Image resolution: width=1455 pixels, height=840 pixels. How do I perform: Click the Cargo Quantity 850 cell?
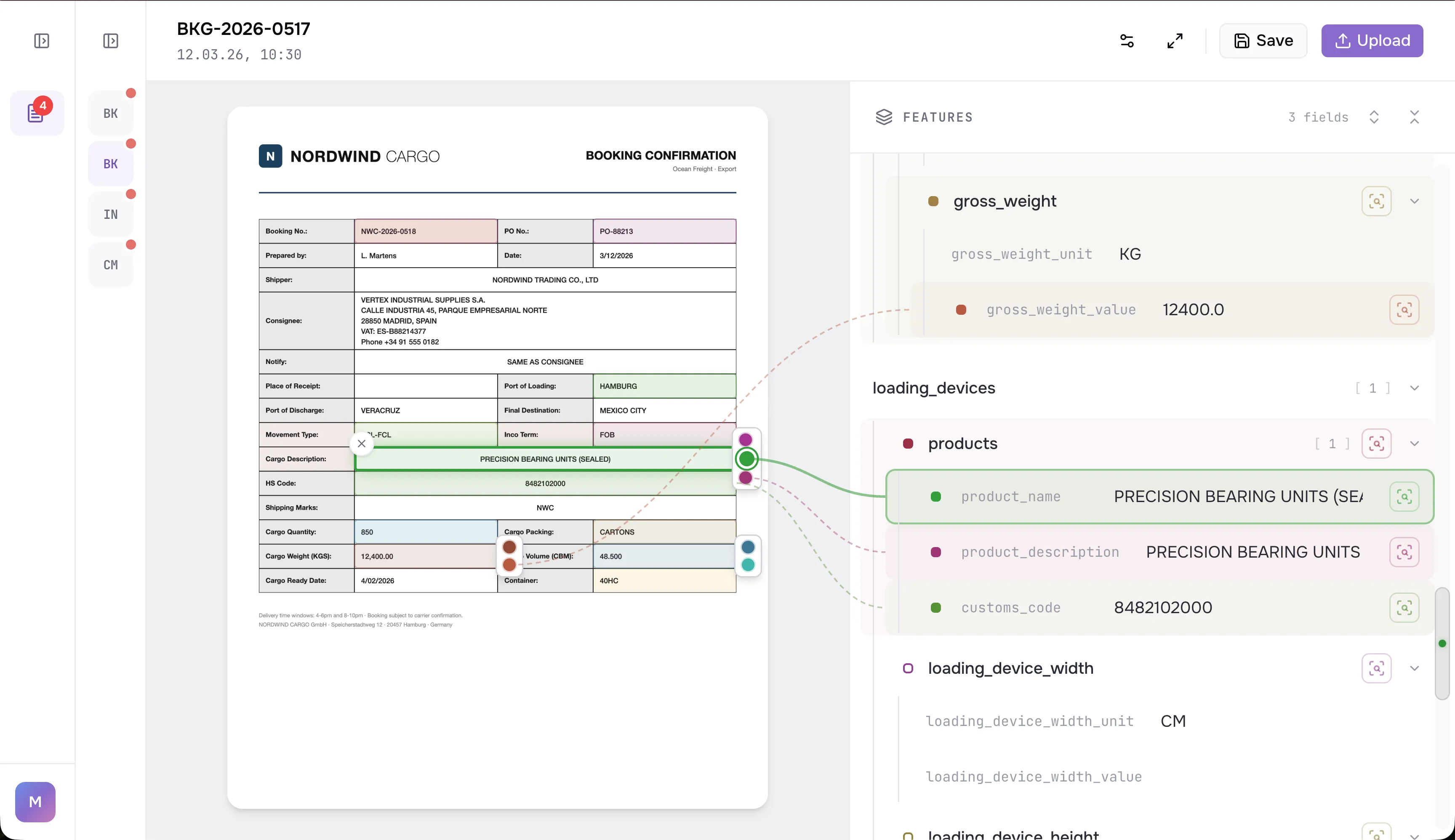click(426, 532)
